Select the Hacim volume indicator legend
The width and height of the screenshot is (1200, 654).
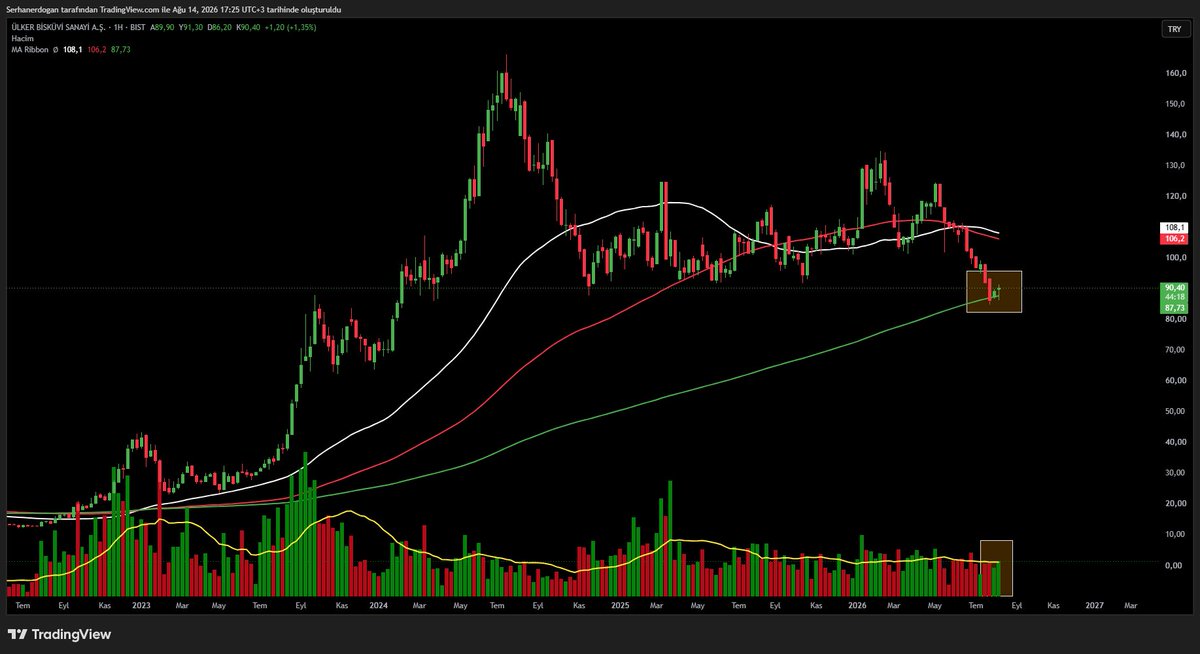coord(21,37)
